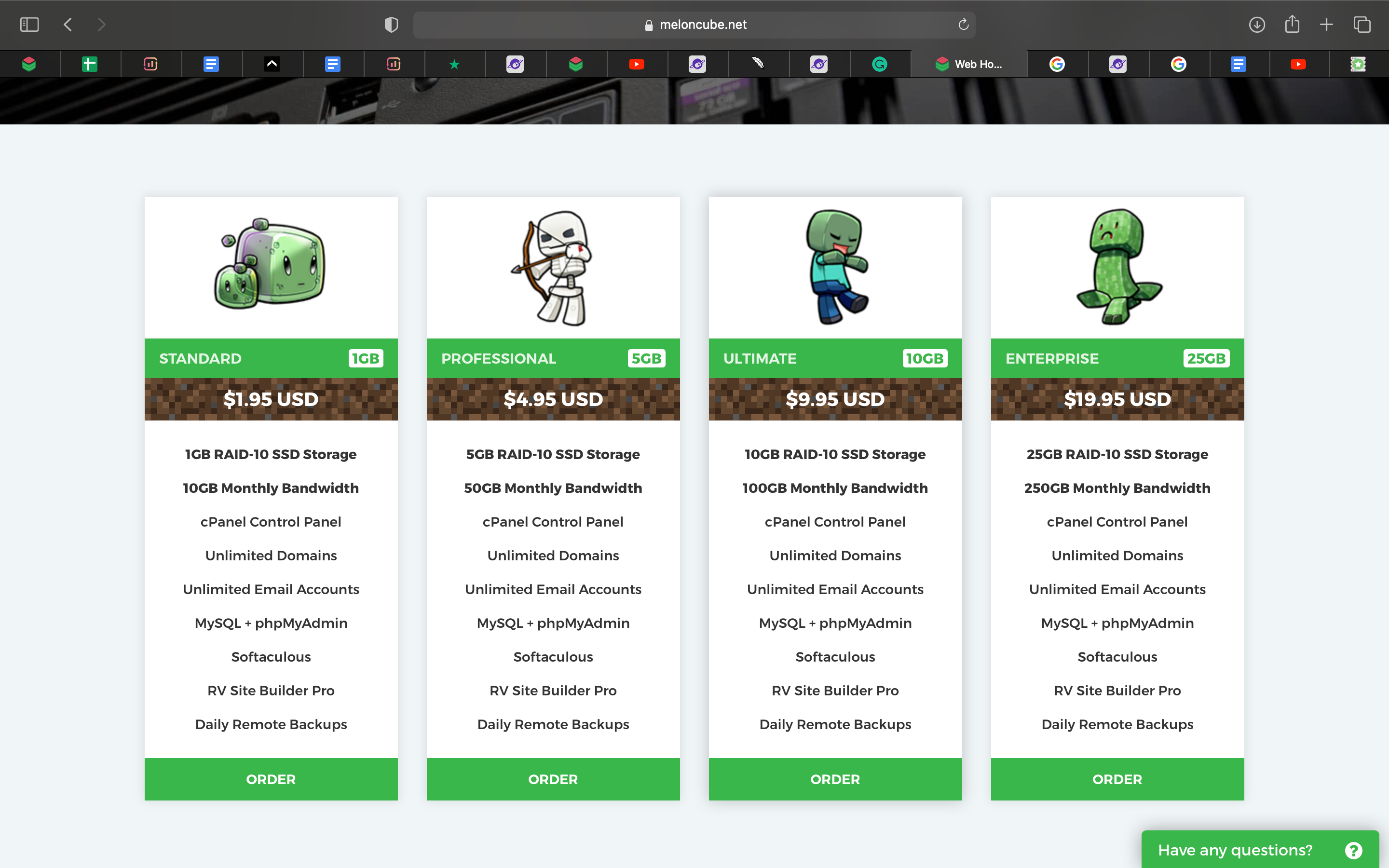Click the 10GB storage badge
Viewport: 1389px width, 868px height.
click(925, 358)
